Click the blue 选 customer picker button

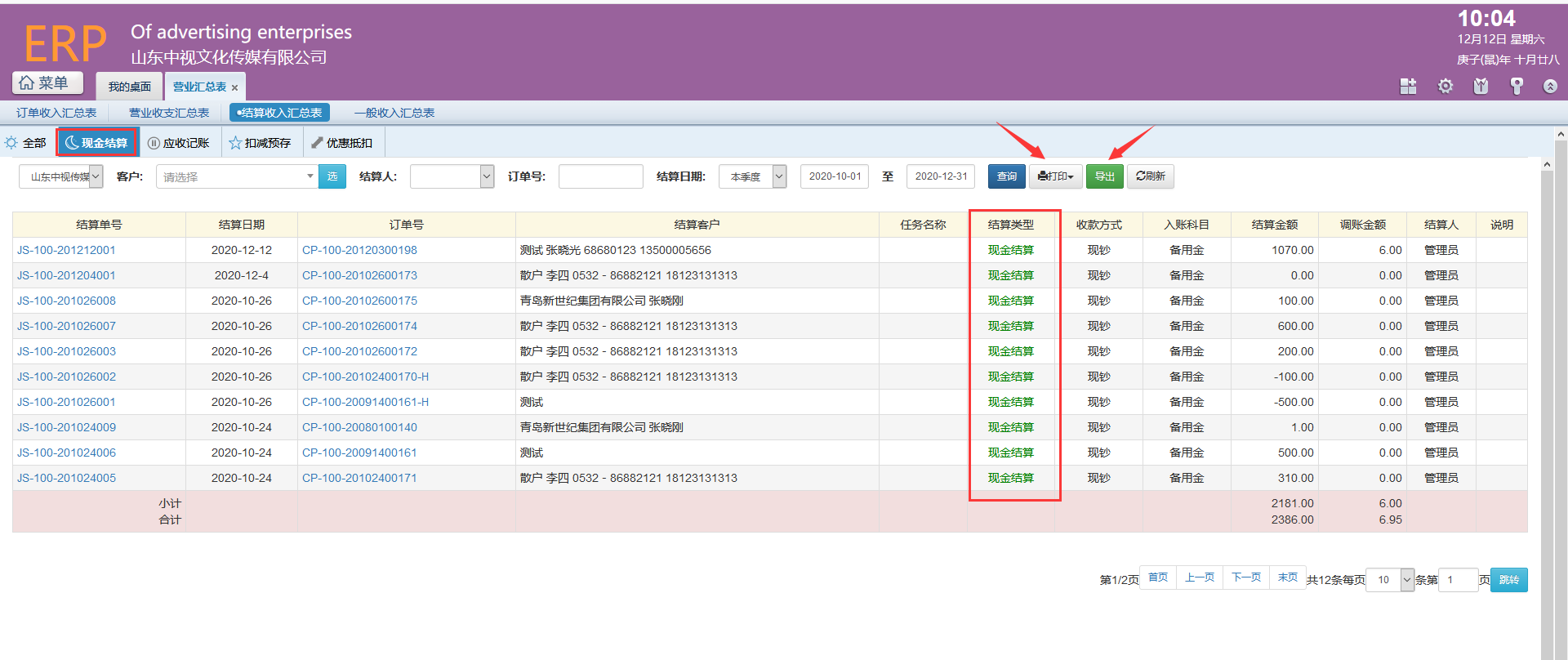click(332, 176)
